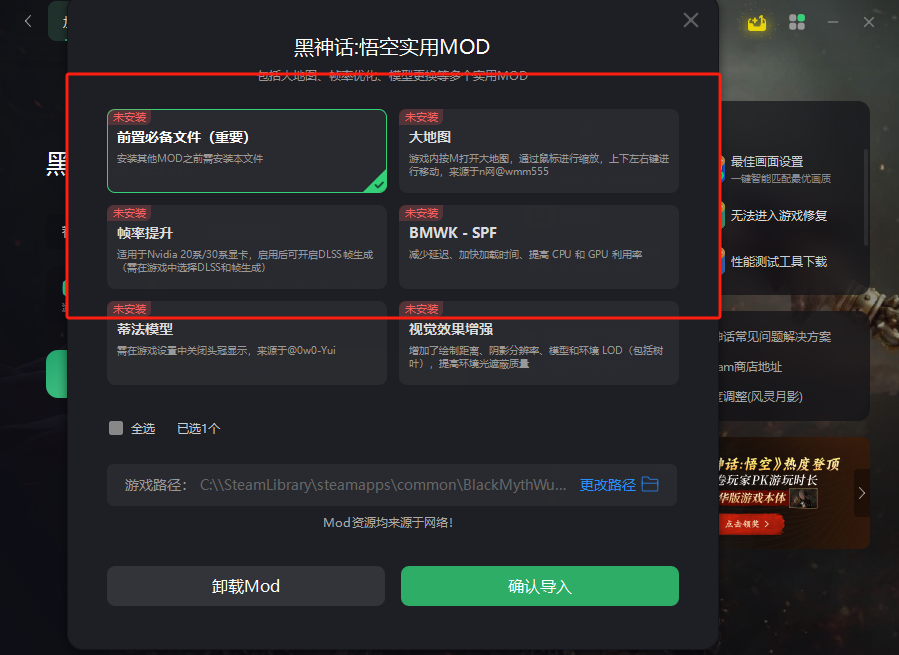
Task: Check the 全选 checkbox
Action: [116, 428]
